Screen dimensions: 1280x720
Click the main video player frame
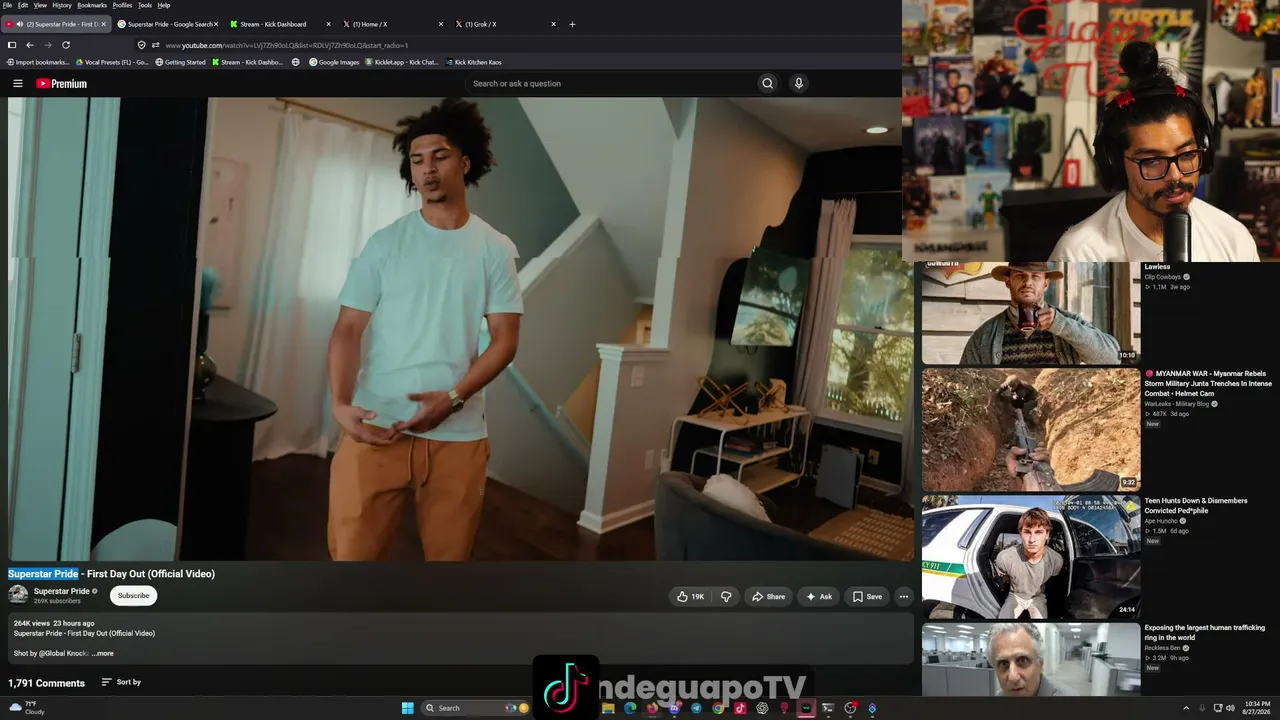point(461,329)
